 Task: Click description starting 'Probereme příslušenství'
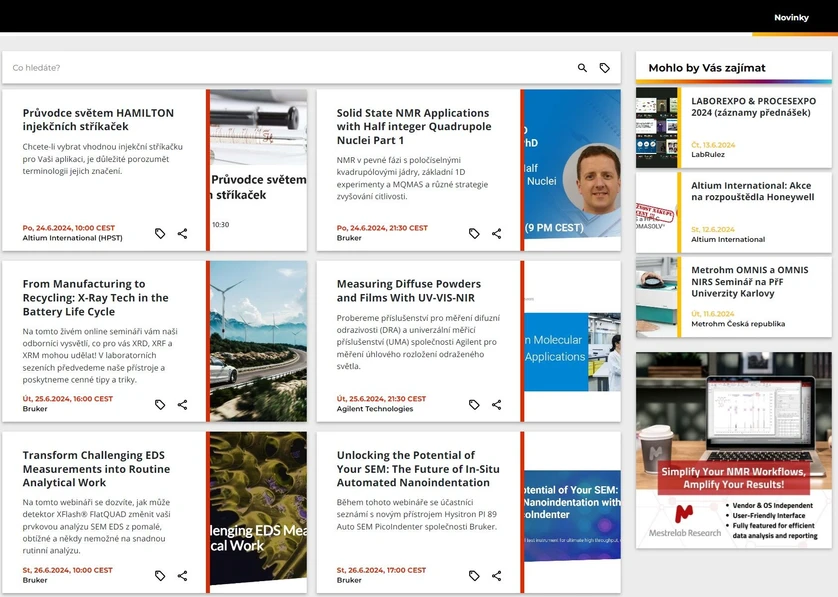pyautogui.click(x=418, y=342)
